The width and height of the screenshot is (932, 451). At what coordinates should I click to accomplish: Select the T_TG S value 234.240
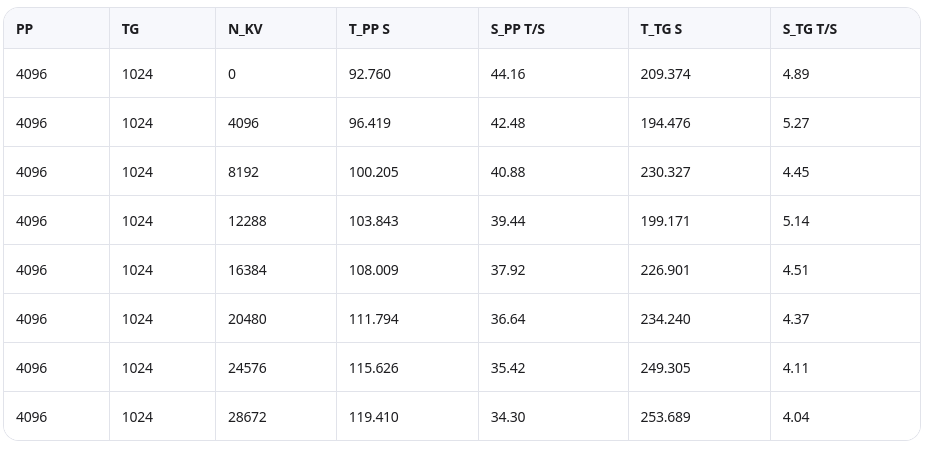pyautogui.click(x=665, y=319)
